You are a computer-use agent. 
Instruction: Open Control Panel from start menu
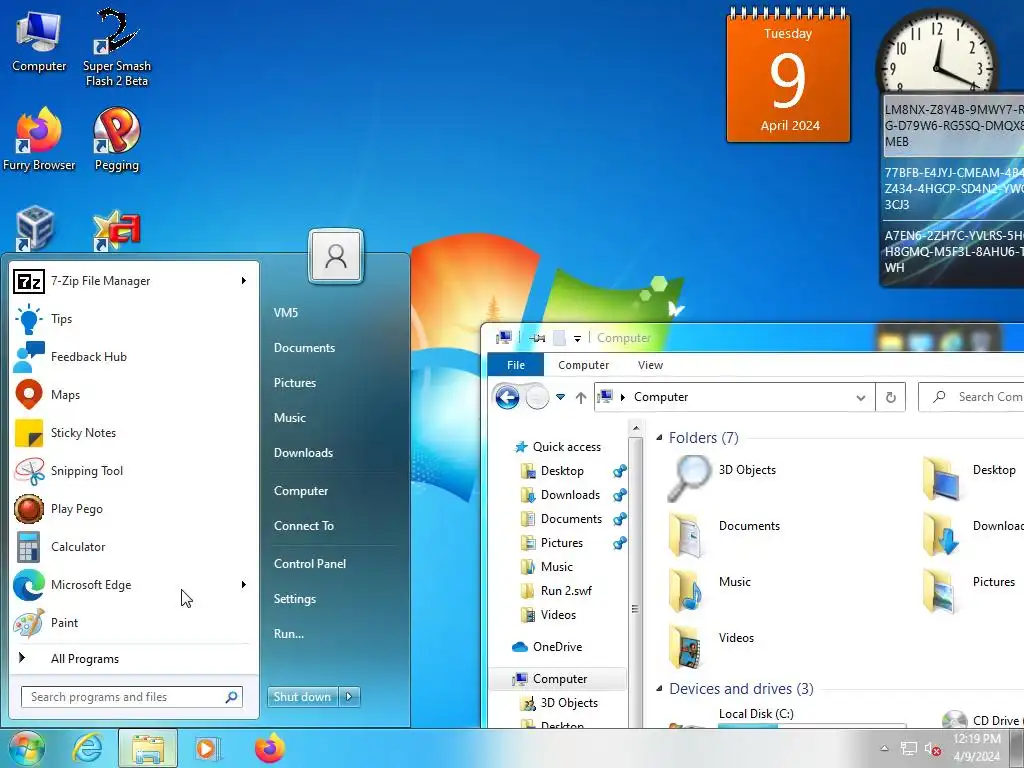pyautogui.click(x=310, y=564)
